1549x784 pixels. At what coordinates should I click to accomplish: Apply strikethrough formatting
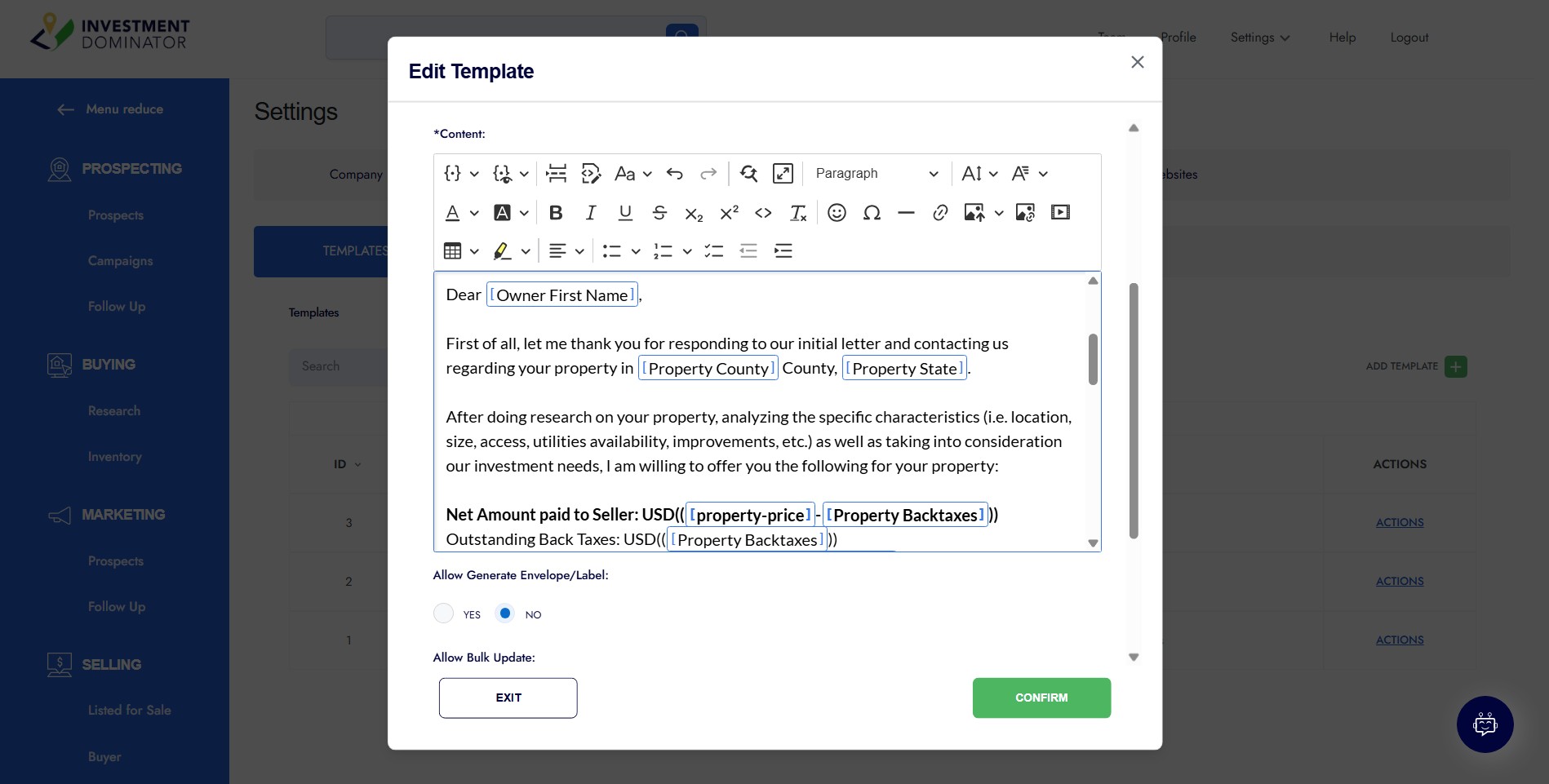pyautogui.click(x=659, y=213)
